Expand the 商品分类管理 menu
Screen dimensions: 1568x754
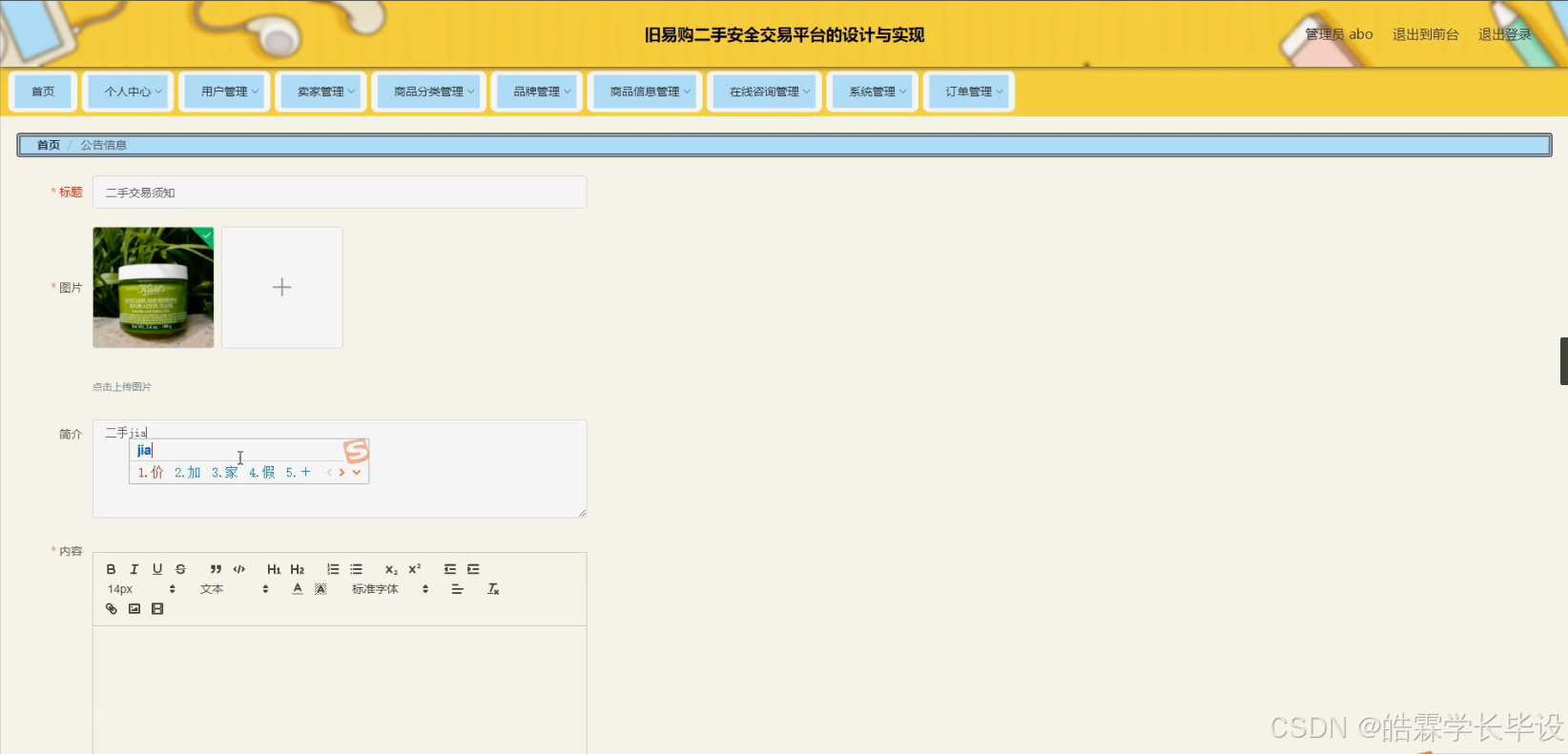pos(428,92)
